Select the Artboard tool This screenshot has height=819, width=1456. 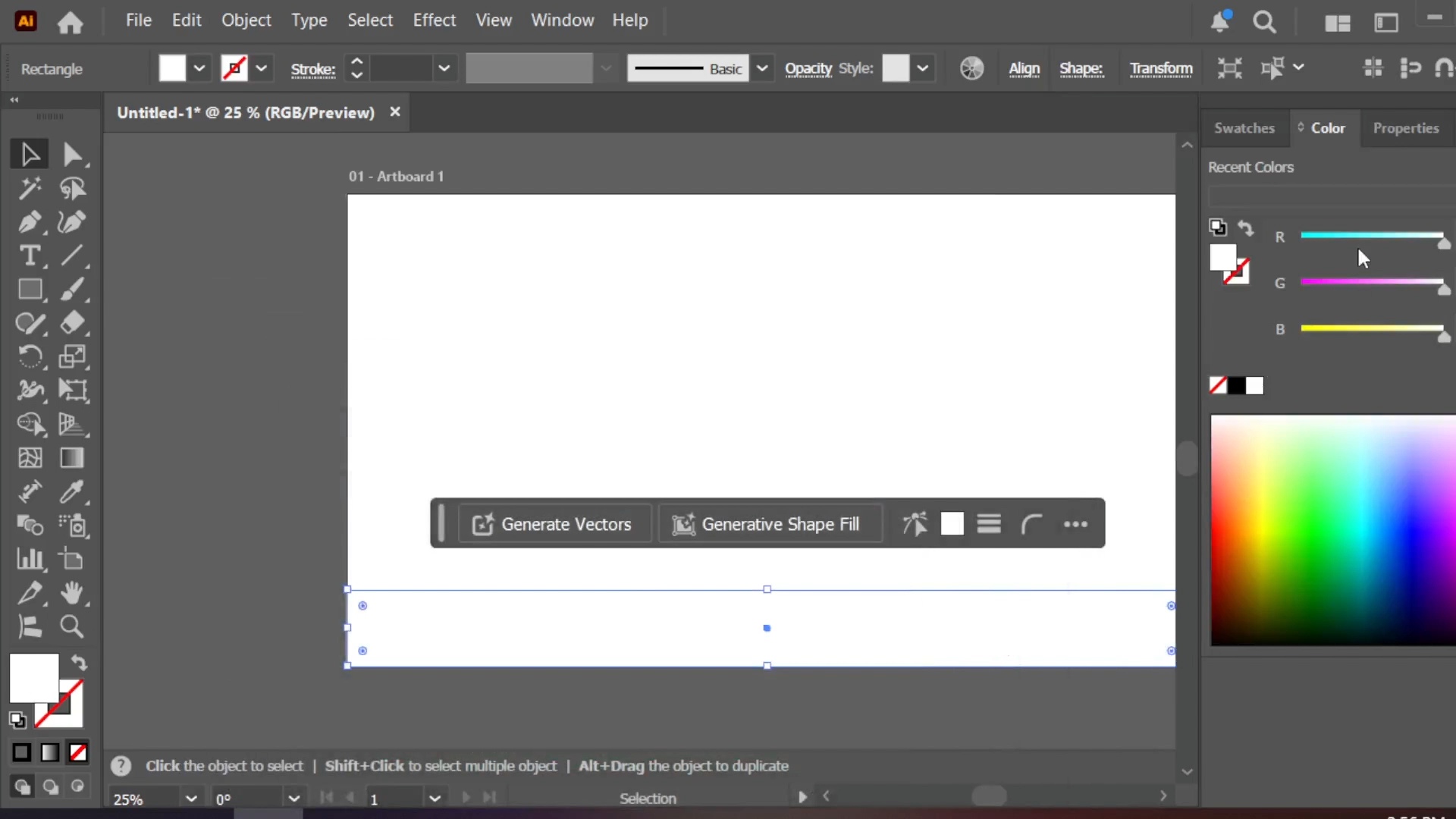coord(72,559)
